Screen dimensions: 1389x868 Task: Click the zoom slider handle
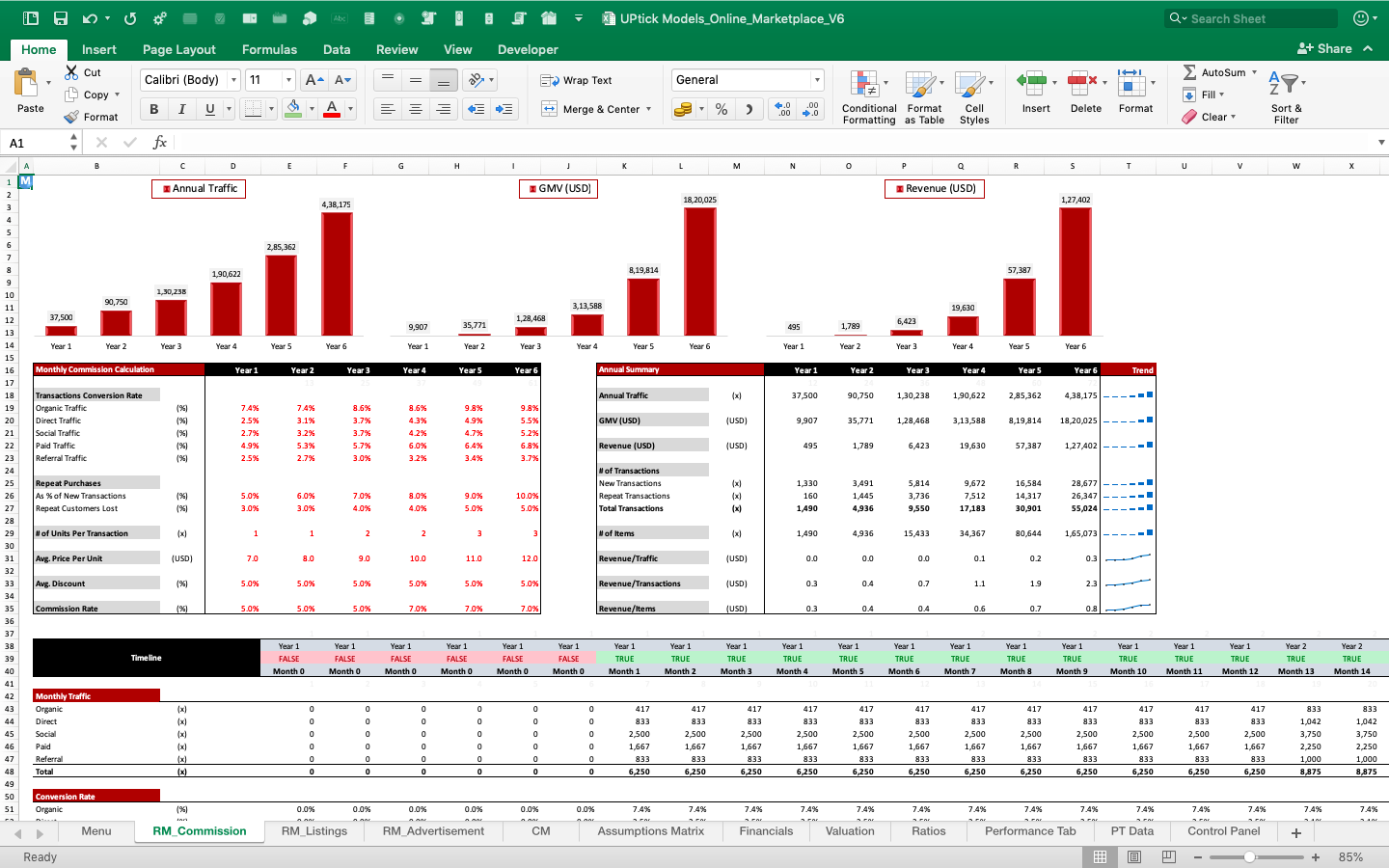[1249, 856]
